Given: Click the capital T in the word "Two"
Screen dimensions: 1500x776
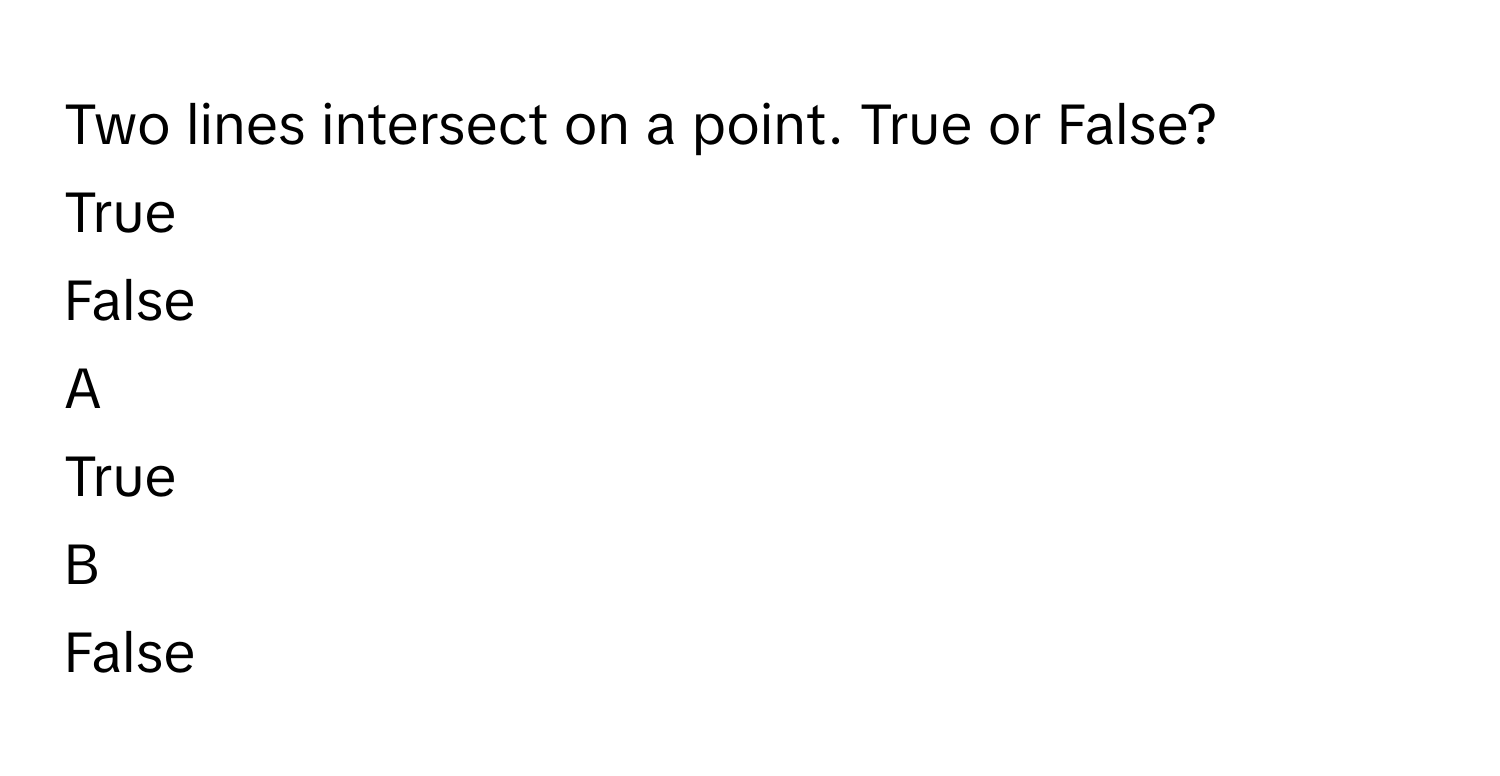Looking at the screenshot, I should click(81, 126).
